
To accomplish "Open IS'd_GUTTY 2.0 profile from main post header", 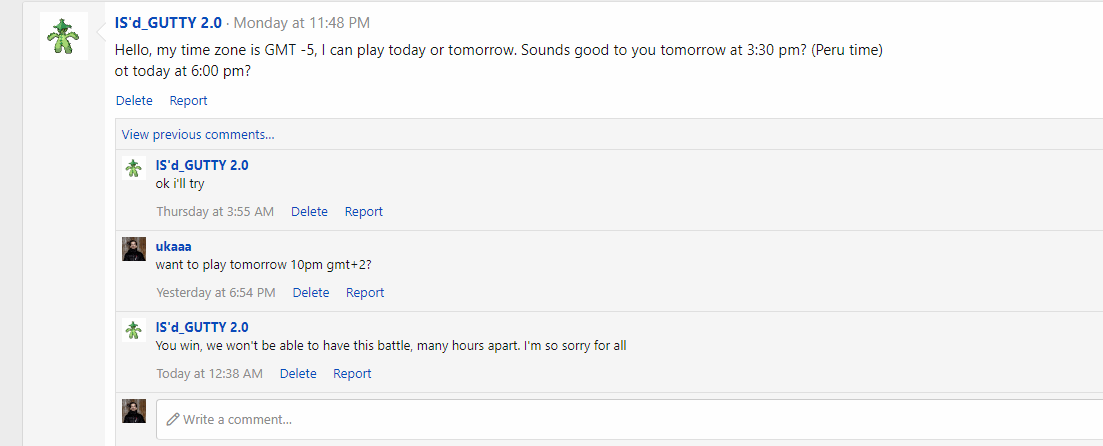I will pyautogui.click(x=168, y=23).
